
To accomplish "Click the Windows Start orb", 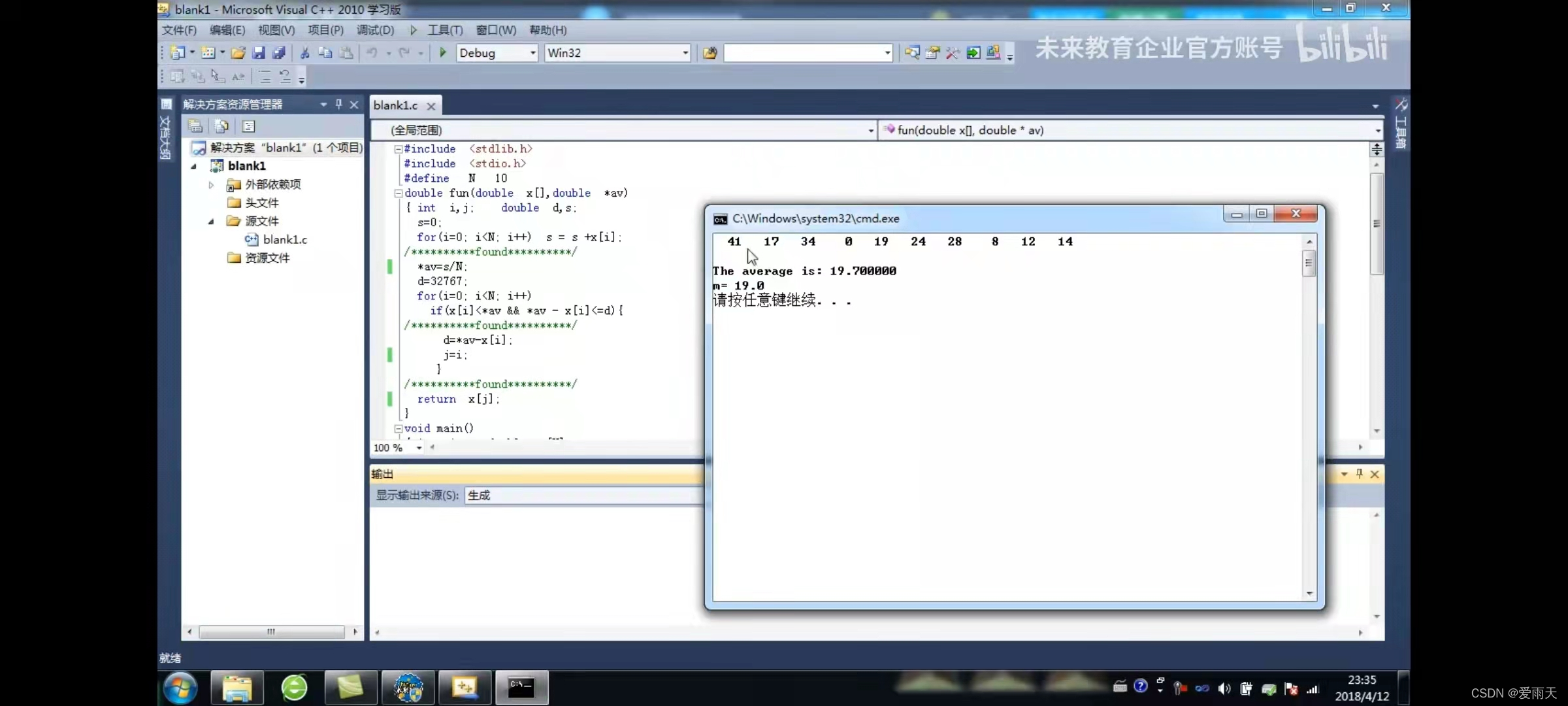I will (180, 688).
